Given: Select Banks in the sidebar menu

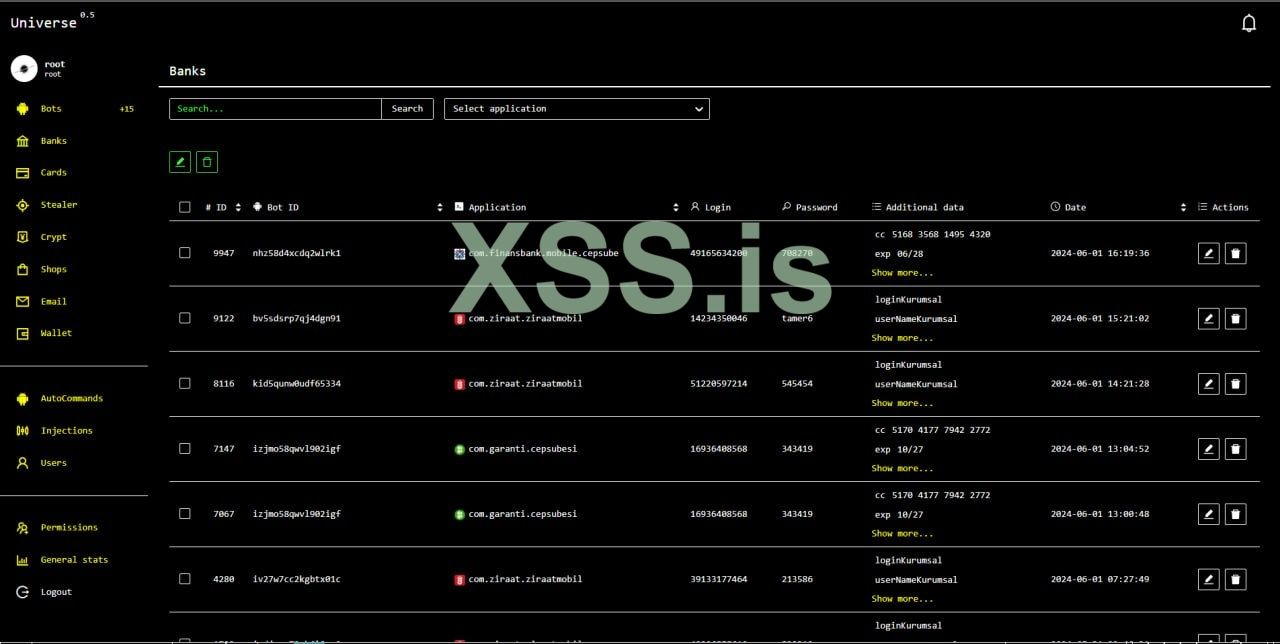Looking at the screenshot, I should click(54, 141).
